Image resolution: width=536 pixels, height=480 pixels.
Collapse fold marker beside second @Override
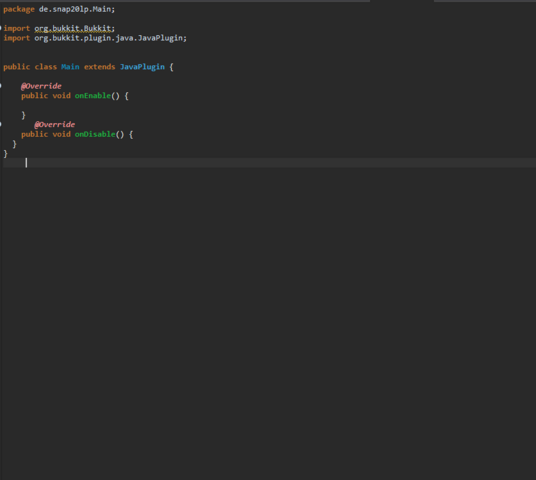pos(1,124)
